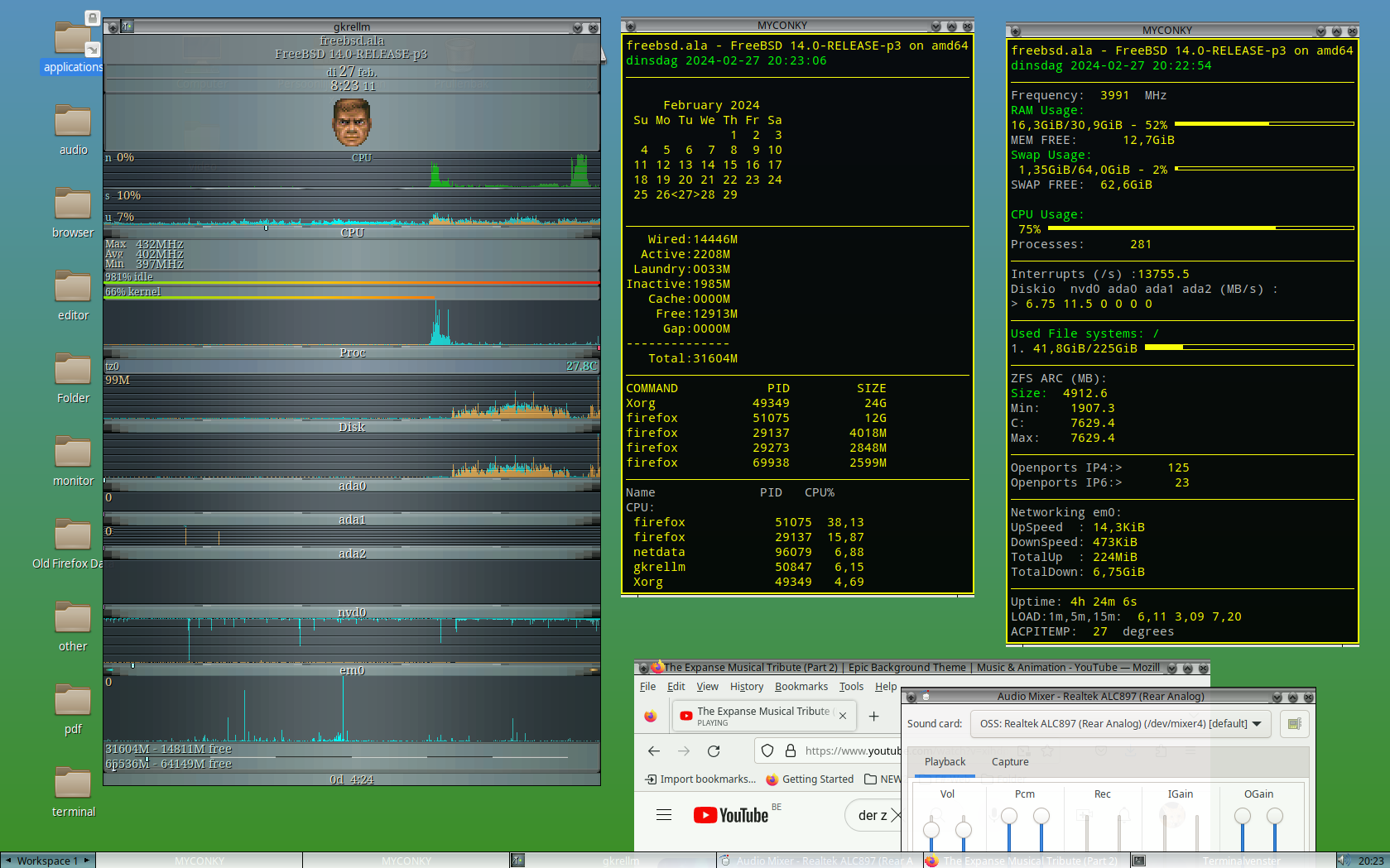Image resolution: width=1390 pixels, height=868 pixels.
Task: Expand the Sound card dropdown in Audio Mixer
Action: tap(1122, 723)
